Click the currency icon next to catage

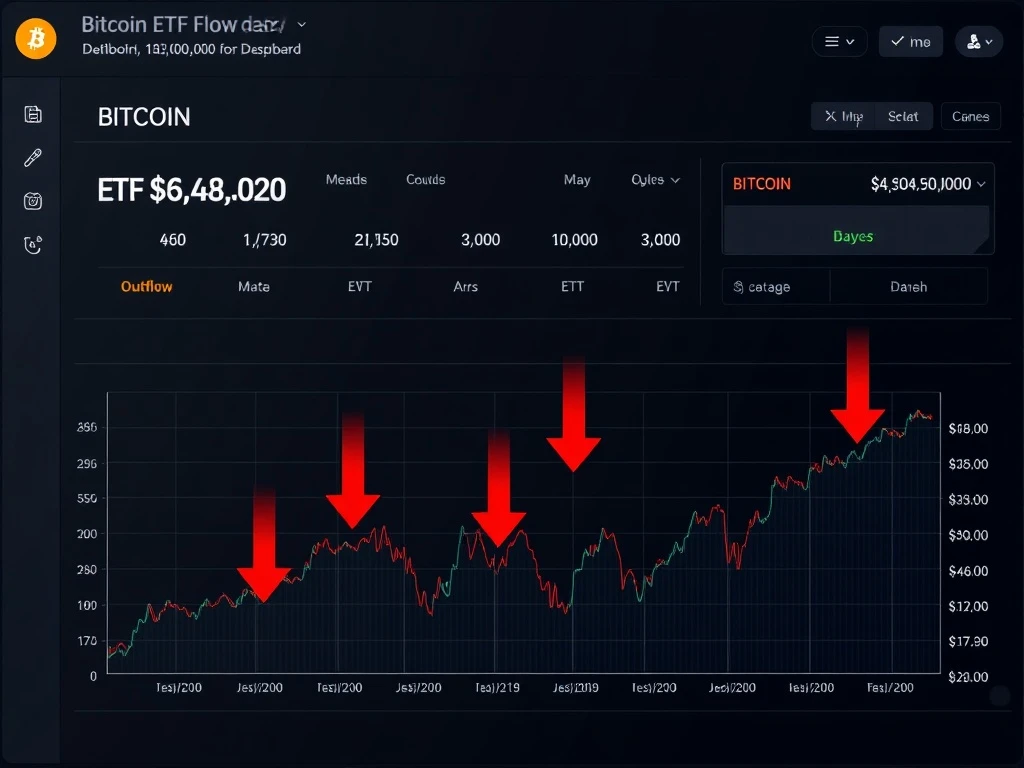(737, 286)
